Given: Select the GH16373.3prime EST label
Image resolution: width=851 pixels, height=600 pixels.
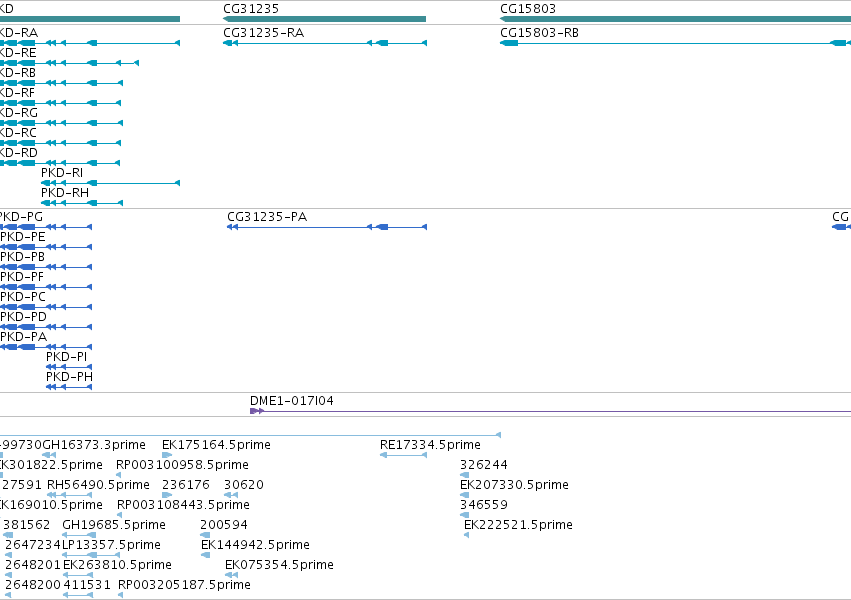Looking at the screenshot, I should point(94,445).
